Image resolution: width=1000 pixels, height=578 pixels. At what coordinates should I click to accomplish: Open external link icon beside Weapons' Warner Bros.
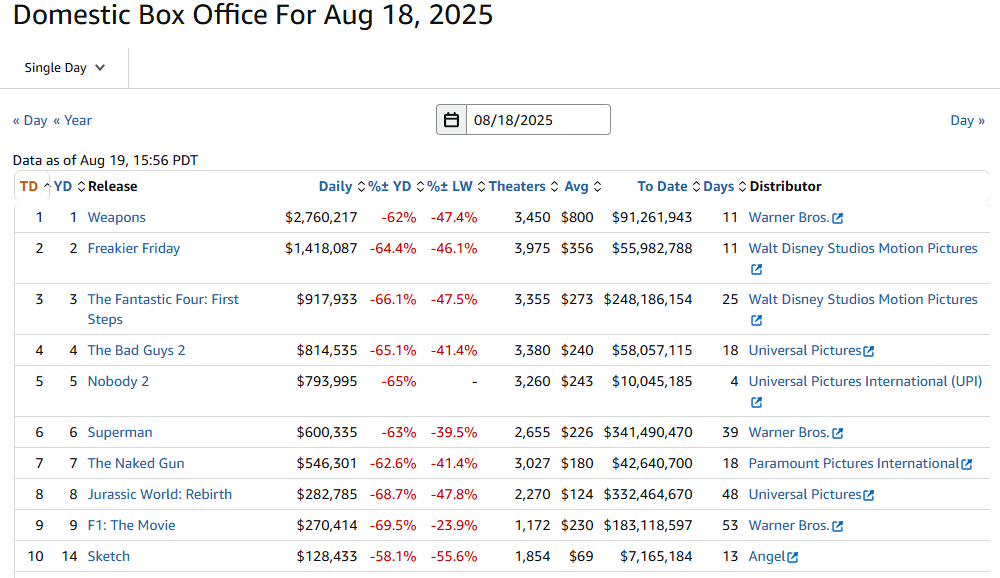837,218
